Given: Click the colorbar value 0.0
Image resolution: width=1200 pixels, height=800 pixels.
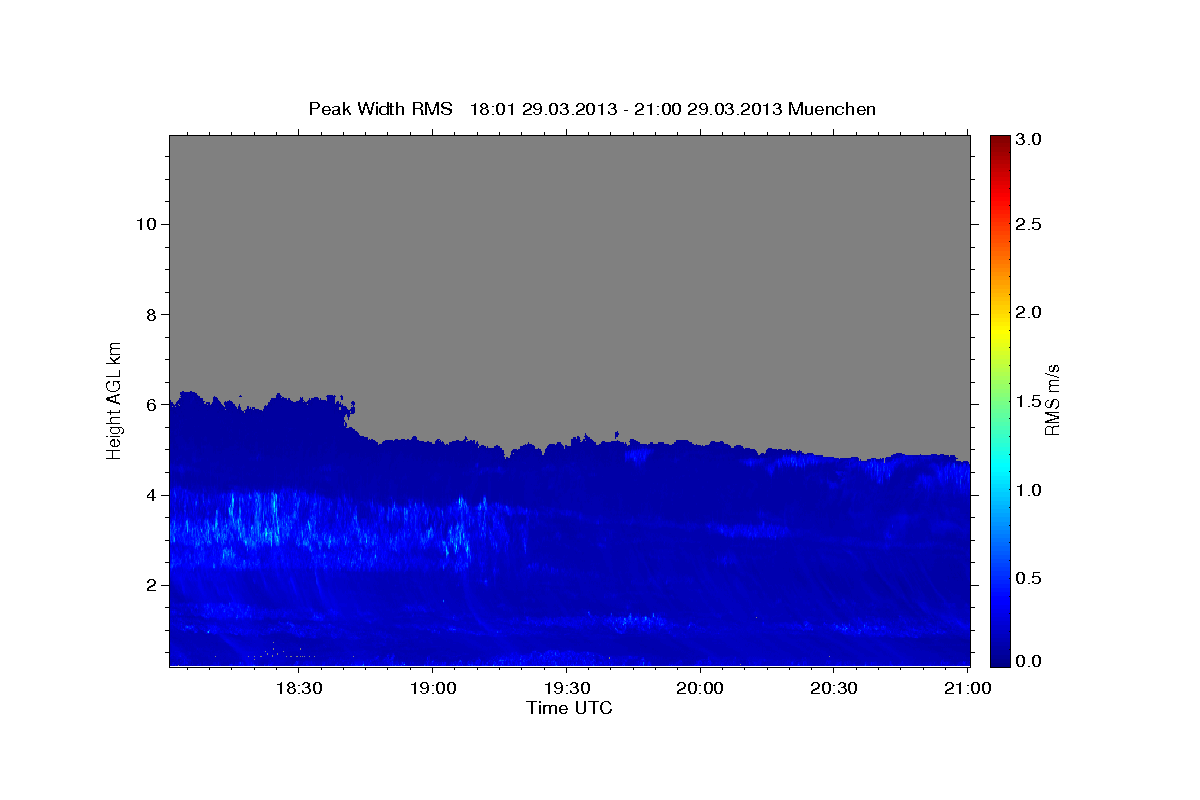Looking at the screenshot, I should tap(1029, 661).
